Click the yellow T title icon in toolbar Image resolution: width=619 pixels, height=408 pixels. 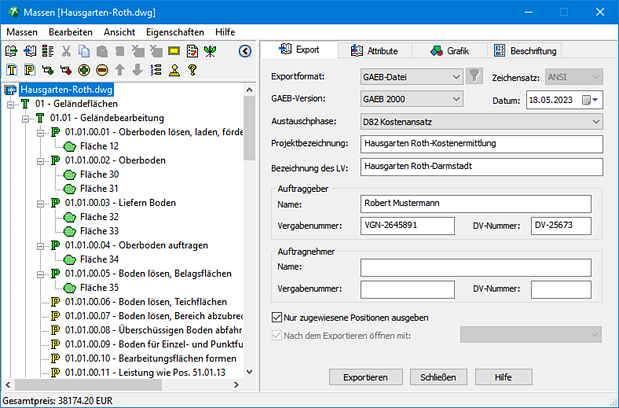(x=12, y=70)
